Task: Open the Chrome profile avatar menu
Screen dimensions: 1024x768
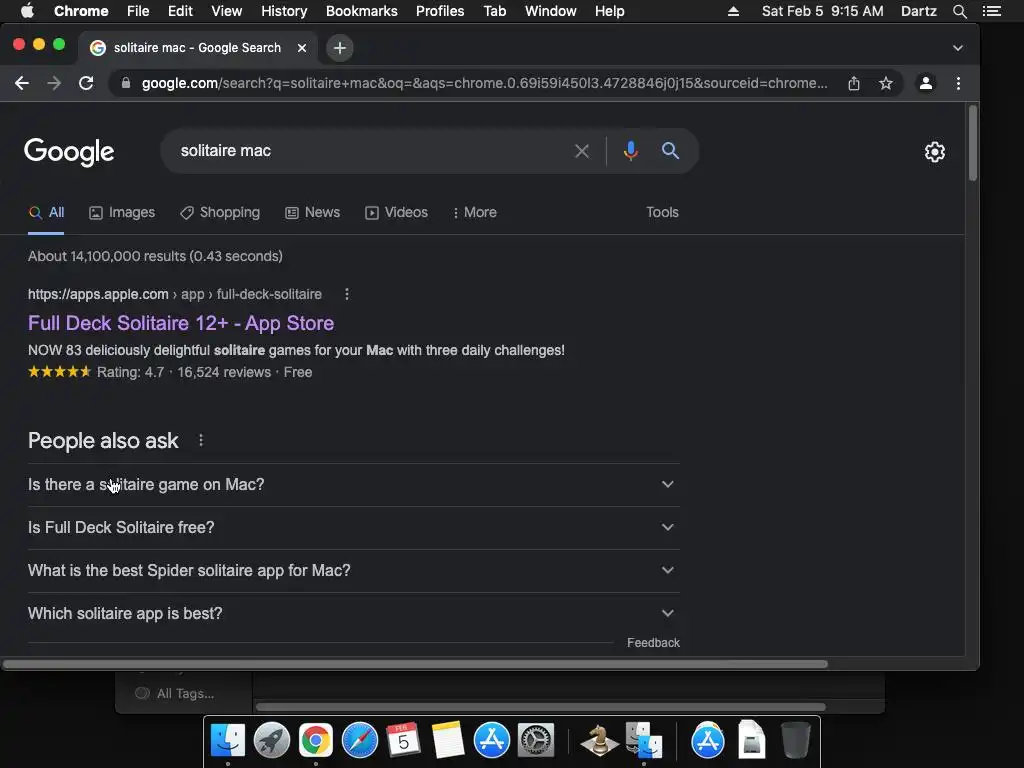Action: pos(925,83)
